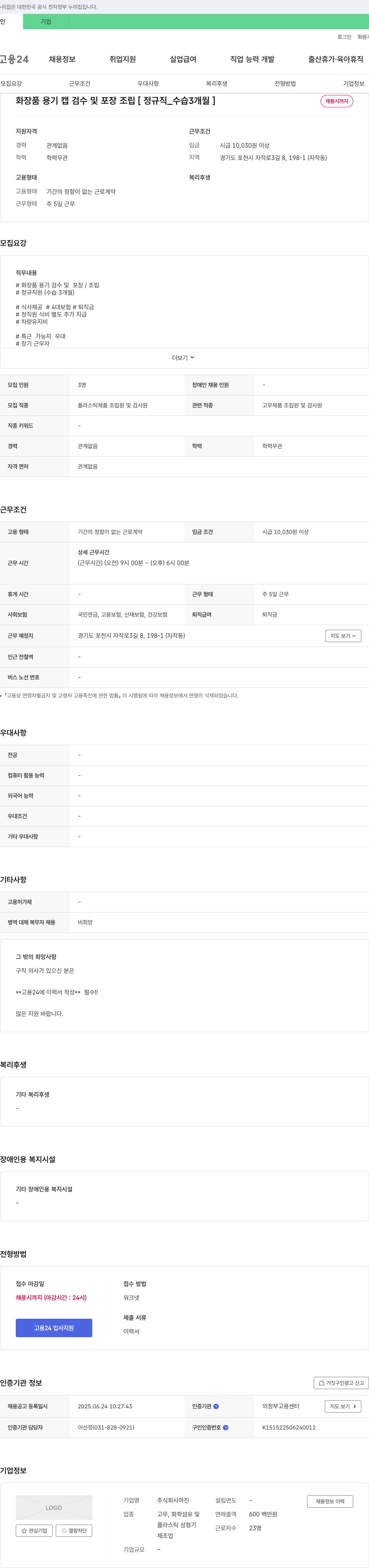Open 채용정보 이력 history
Image resolution: width=369 pixels, height=1568 pixels.
[330, 1501]
